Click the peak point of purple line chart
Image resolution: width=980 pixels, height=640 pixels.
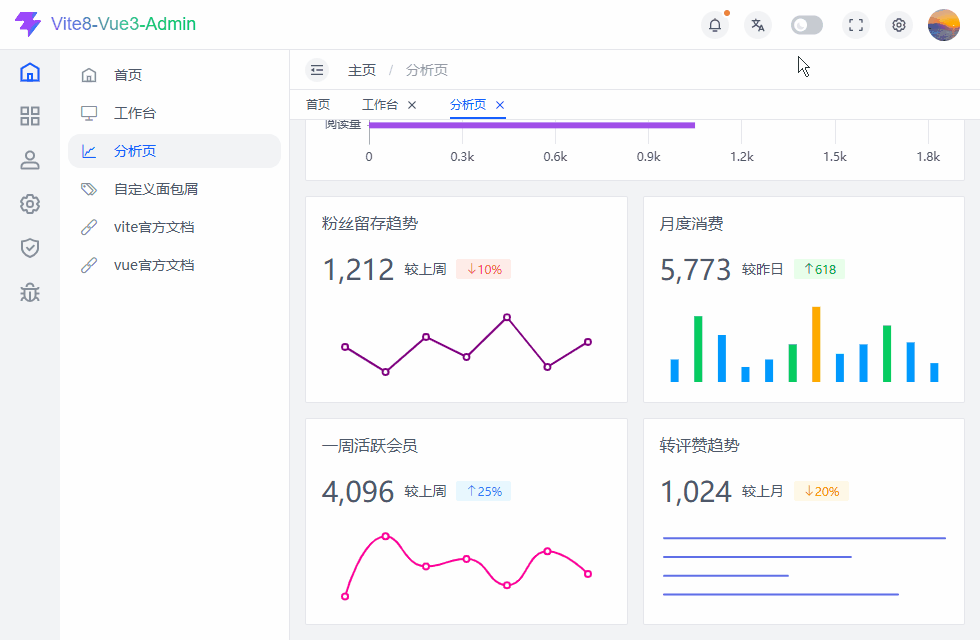[x=507, y=318]
